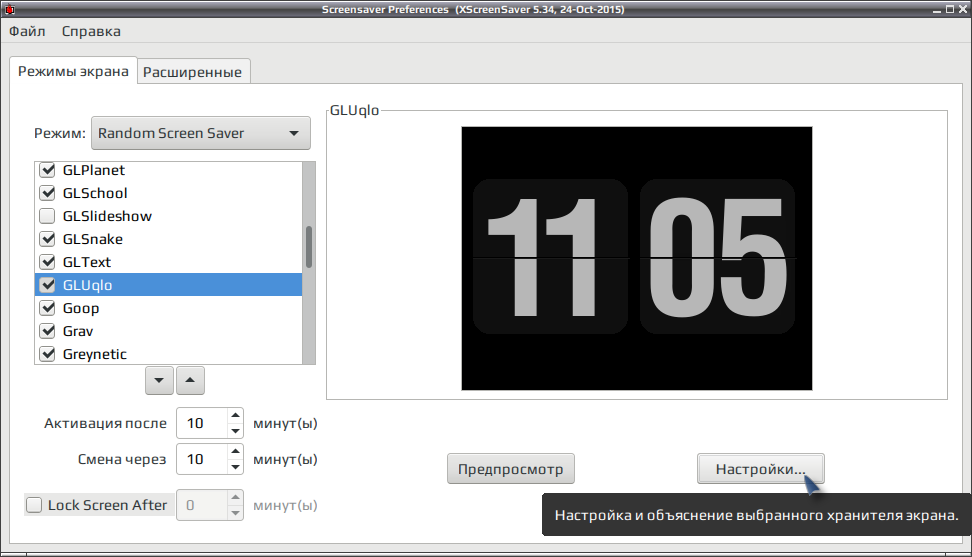Image resolution: width=972 pixels, height=557 pixels.
Task: Select the GLSchool list entry
Action: coord(168,193)
